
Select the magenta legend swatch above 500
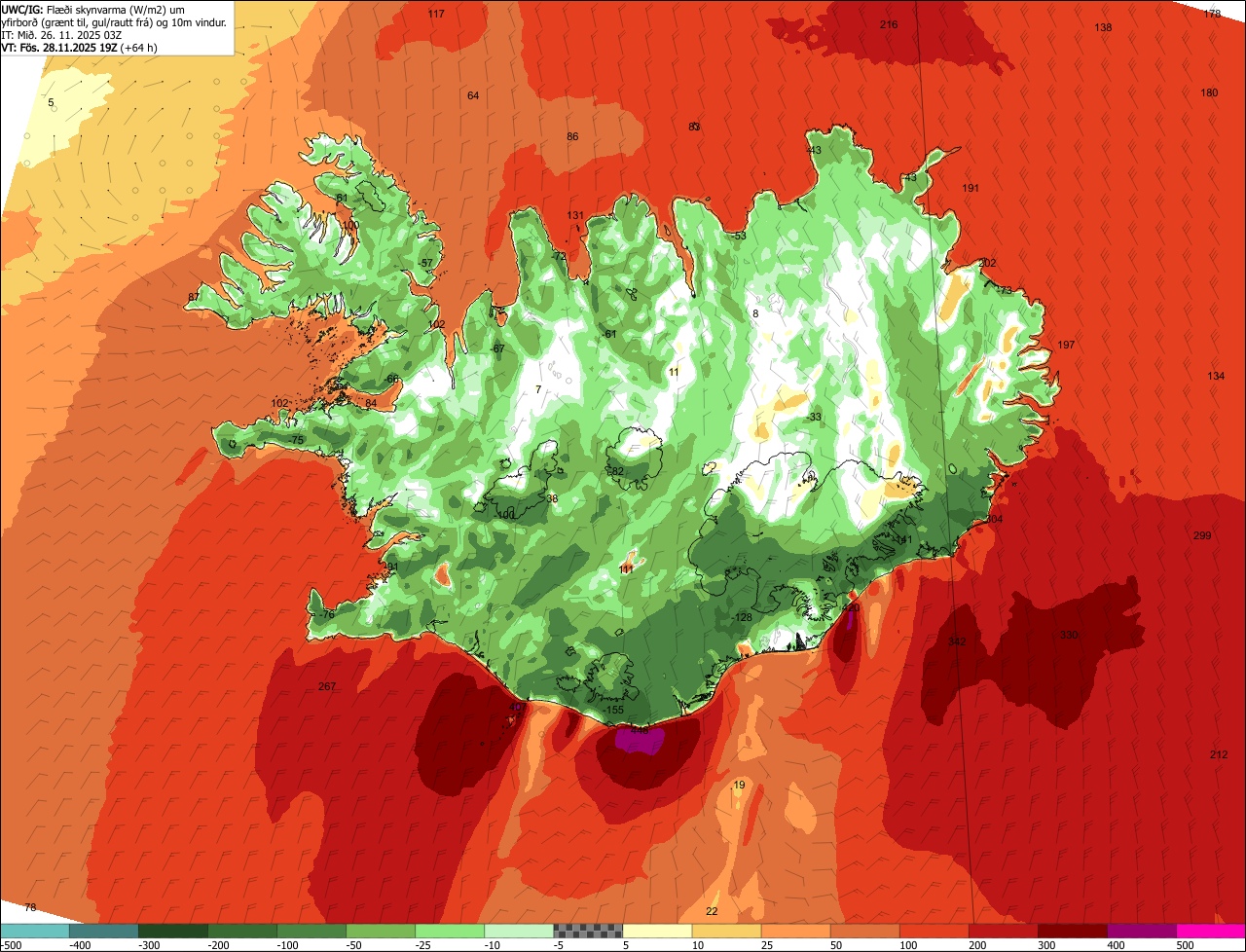pos(1211,931)
